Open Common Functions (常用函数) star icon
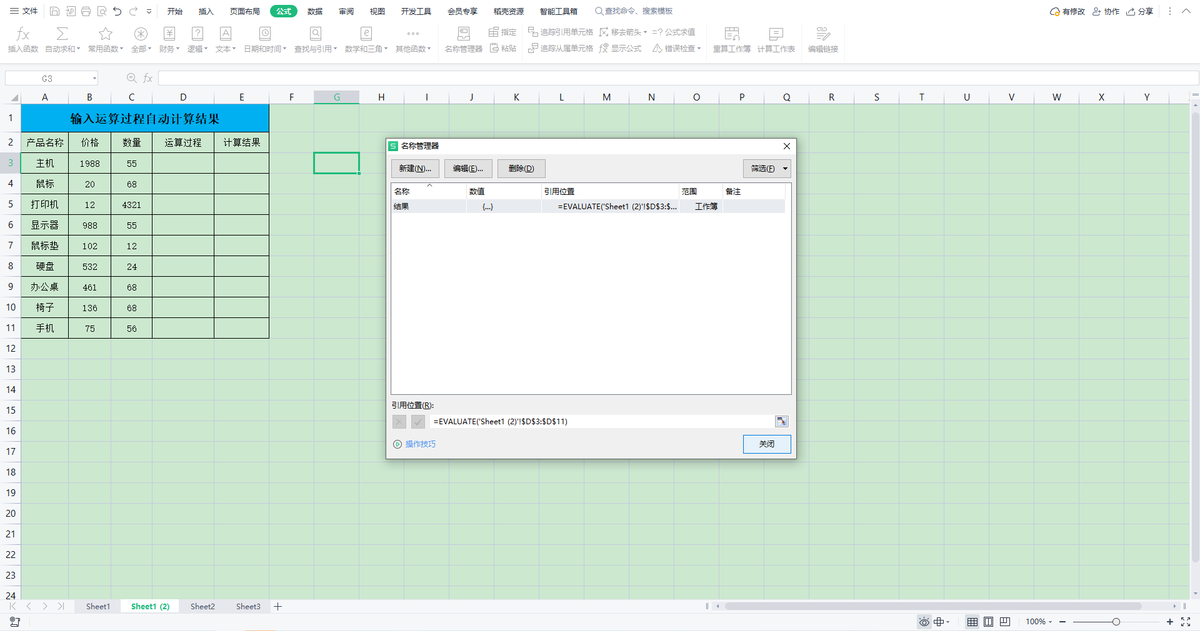Viewport: 1200px width, 631px height. click(104, 34)
